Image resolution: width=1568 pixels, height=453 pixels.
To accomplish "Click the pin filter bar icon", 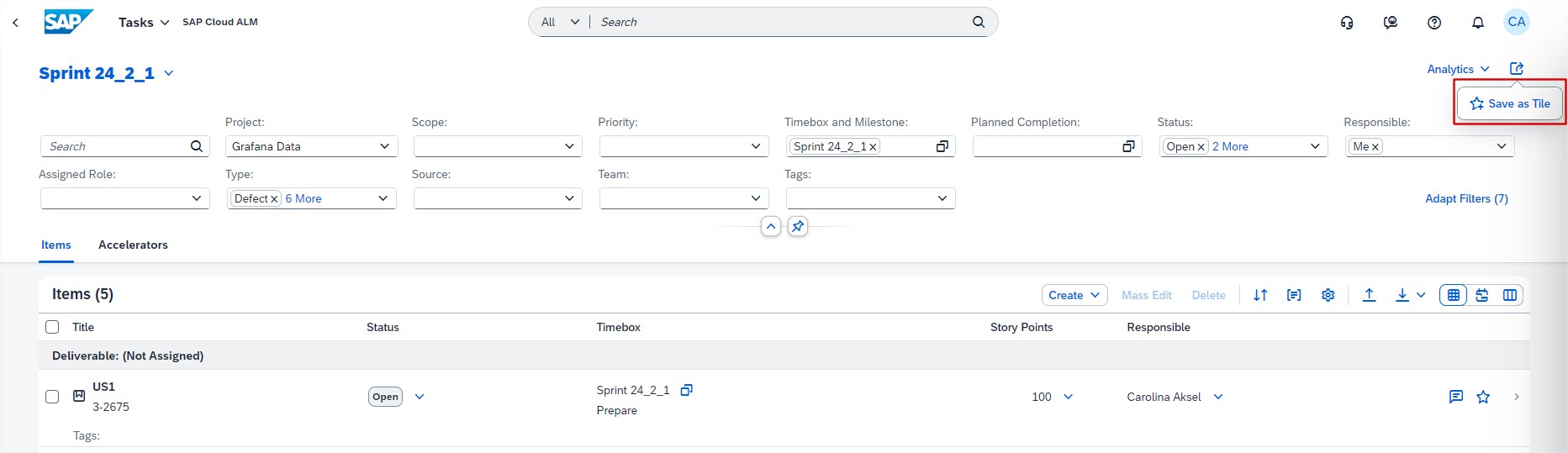I will (x=798, y=226).
